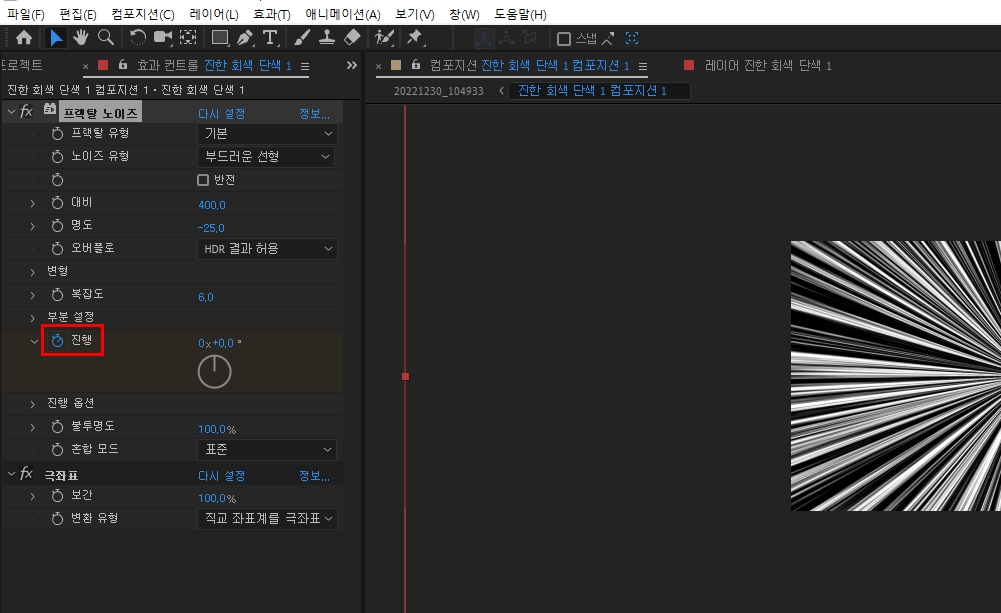Expand the 대비 property arrow

tap(33, 203)
